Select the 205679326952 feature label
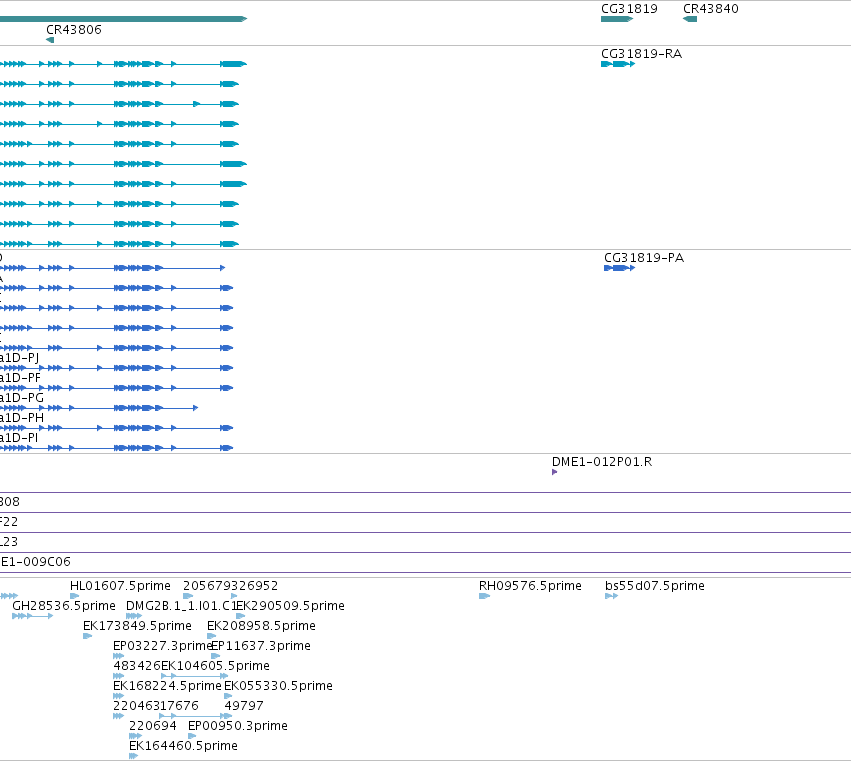This screenshot has height=761, width=851. (x=230, y=586)
